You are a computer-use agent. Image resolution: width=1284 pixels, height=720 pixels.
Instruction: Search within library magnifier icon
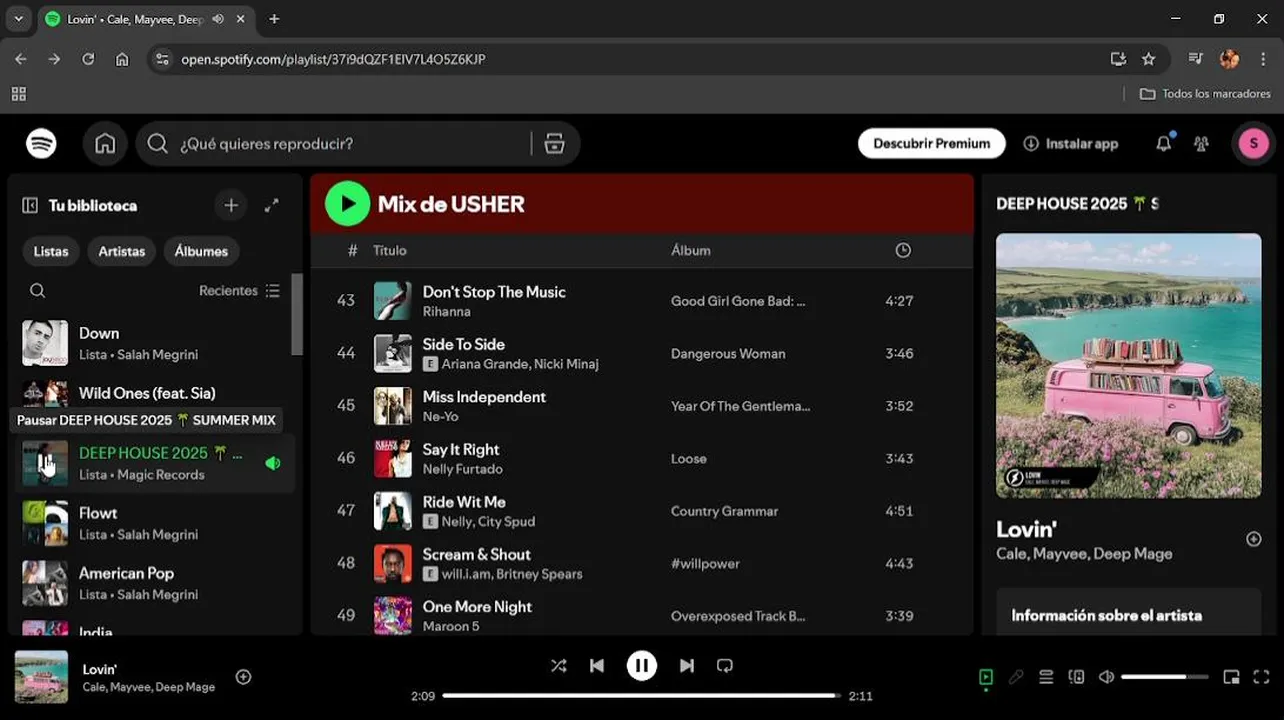tap(37, 291)
